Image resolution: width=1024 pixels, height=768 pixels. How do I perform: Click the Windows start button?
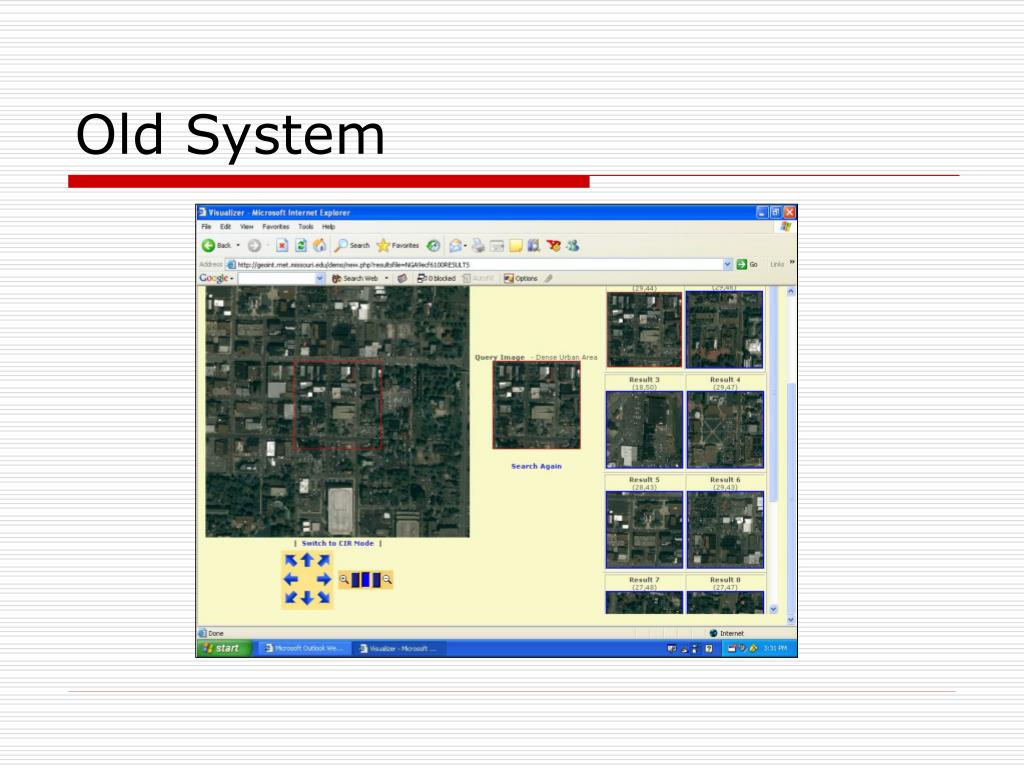[x=223, y=648]
